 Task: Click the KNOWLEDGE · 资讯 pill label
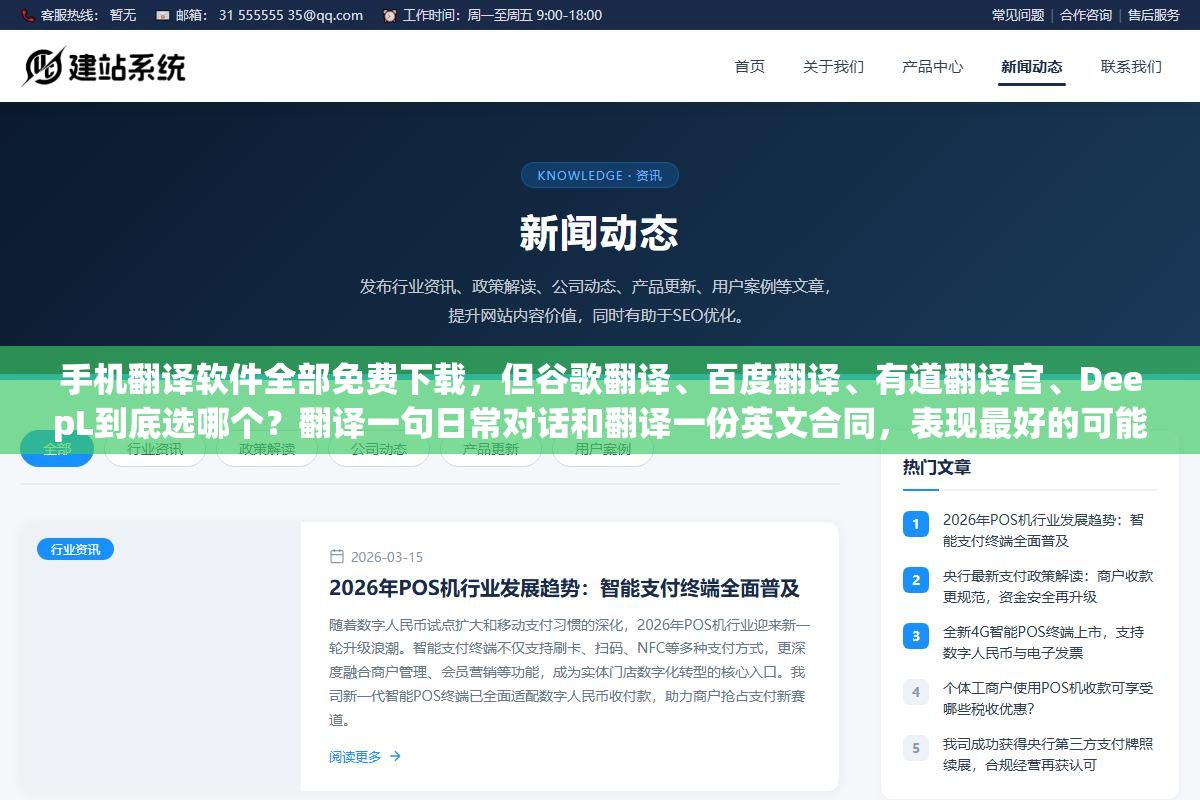point(600,175)
